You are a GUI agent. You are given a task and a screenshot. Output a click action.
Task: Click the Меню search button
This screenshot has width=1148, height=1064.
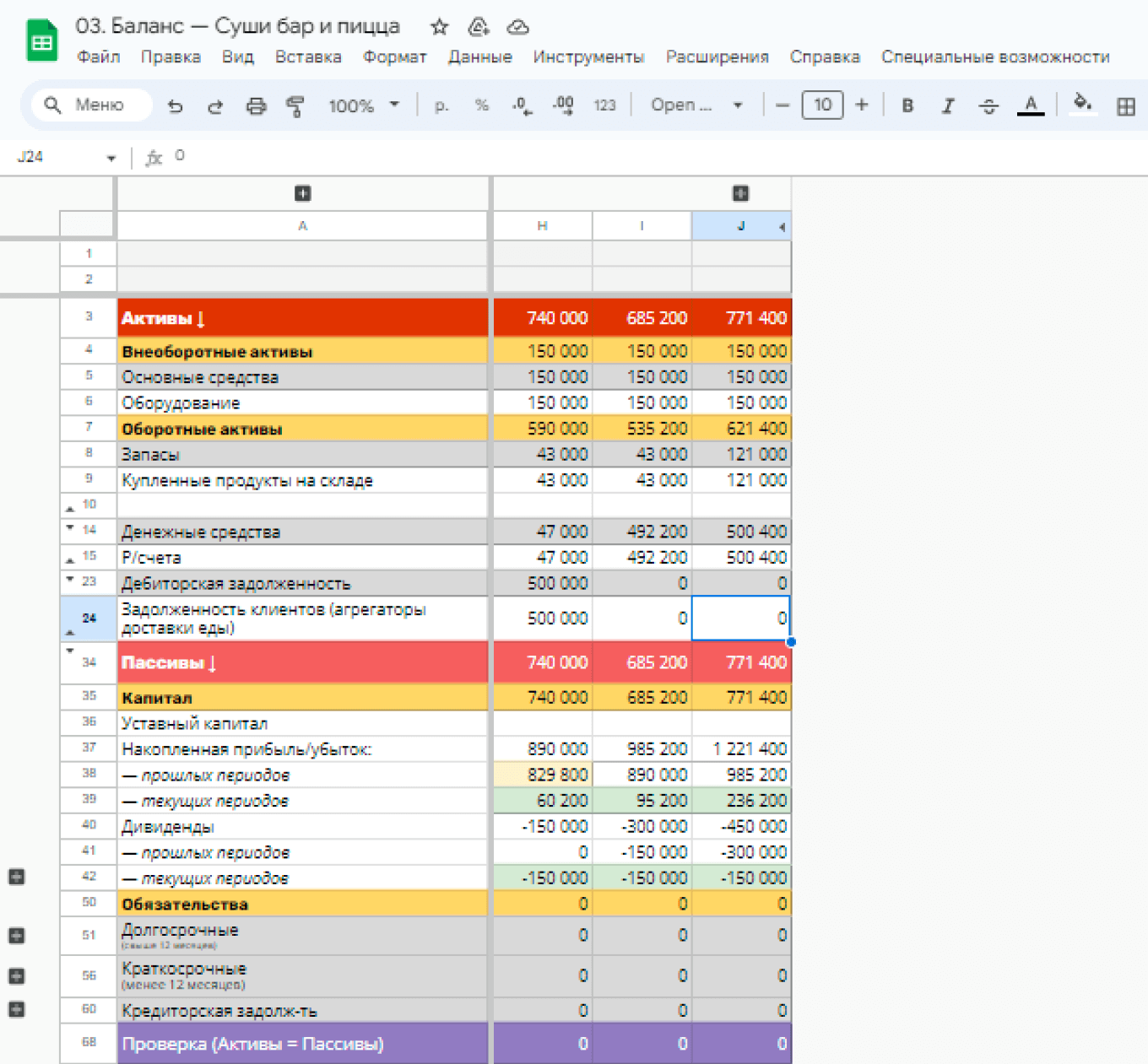tap(91, 105)
